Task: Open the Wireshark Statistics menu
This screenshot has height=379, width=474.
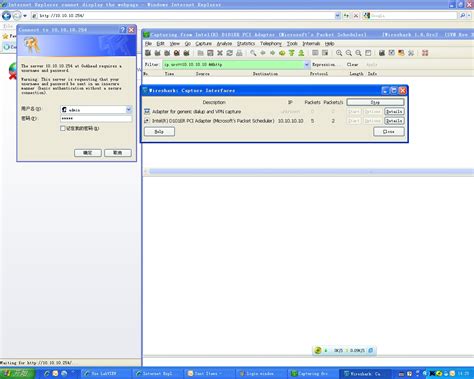Action: pyautogui.click(x=246, y=44)
